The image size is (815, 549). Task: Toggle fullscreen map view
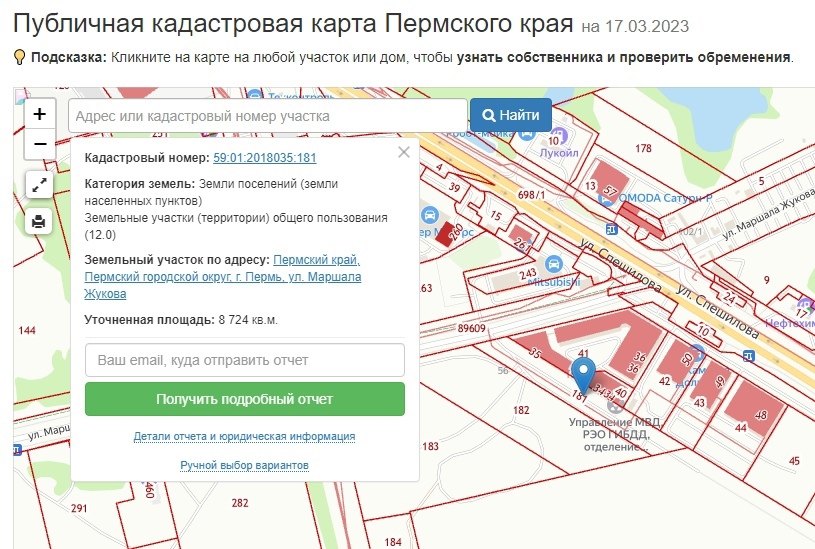(x=40, y=185)
